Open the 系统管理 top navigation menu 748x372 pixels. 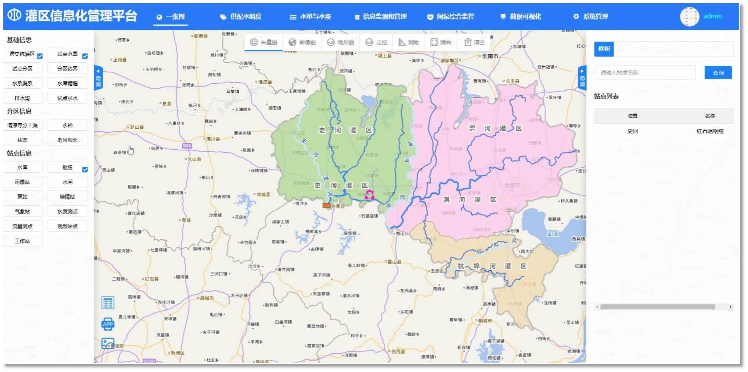(591, 17)
